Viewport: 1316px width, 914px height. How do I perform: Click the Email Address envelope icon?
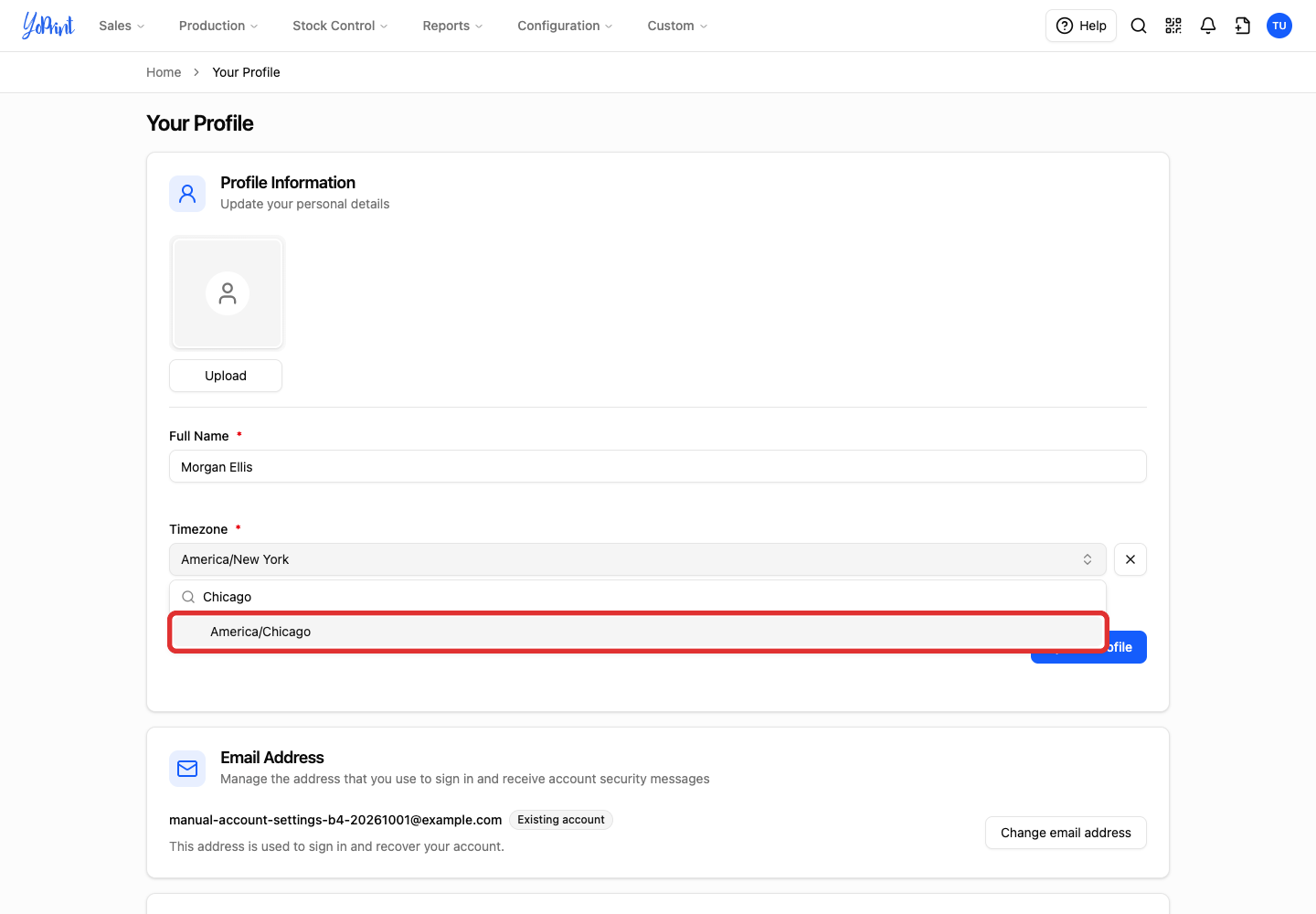pos(187,769)
